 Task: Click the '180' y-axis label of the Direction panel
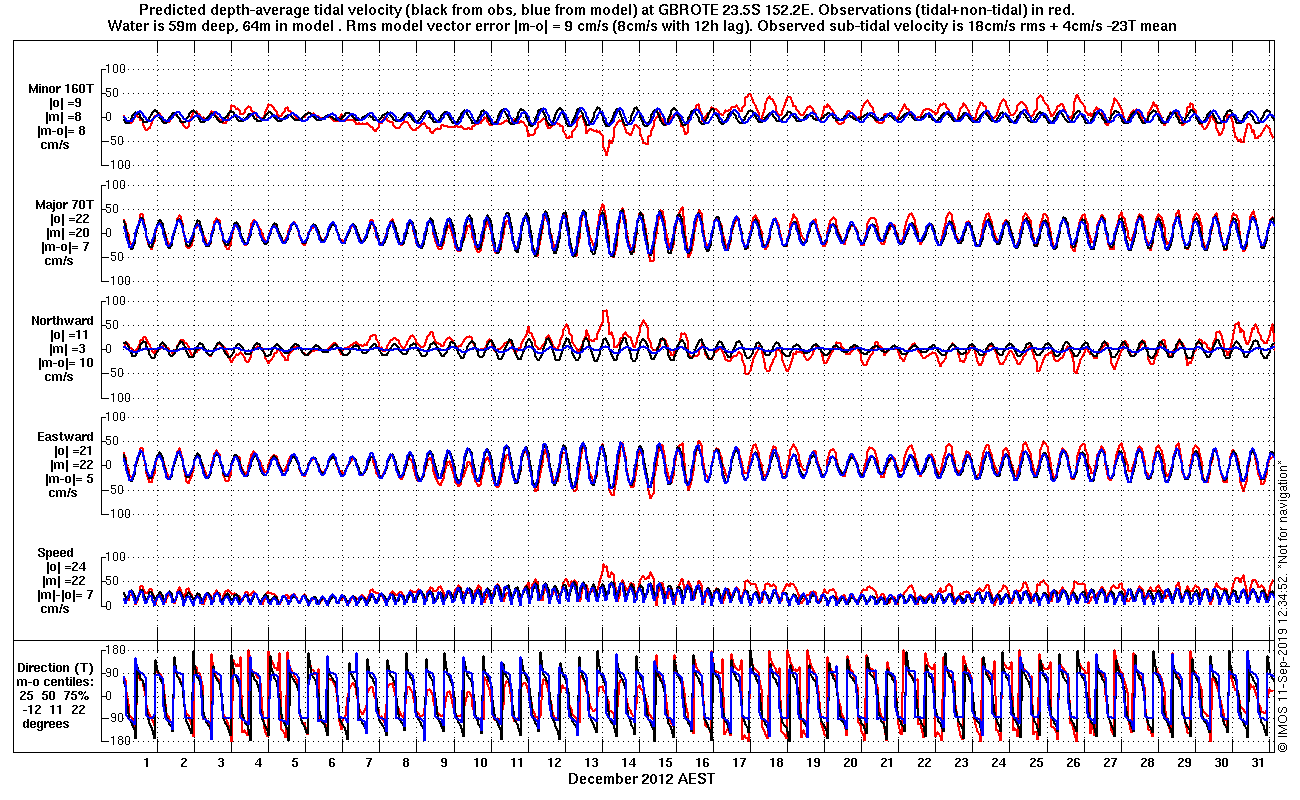(x=113, y=649)
